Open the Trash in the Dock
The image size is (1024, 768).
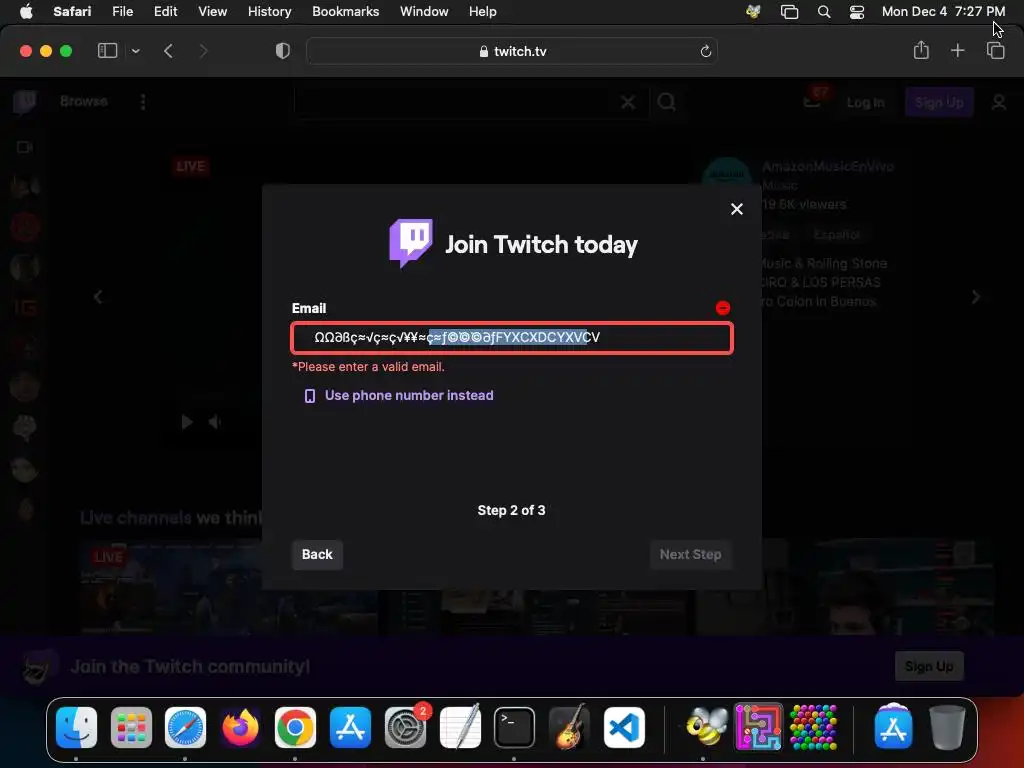point(948,727)
